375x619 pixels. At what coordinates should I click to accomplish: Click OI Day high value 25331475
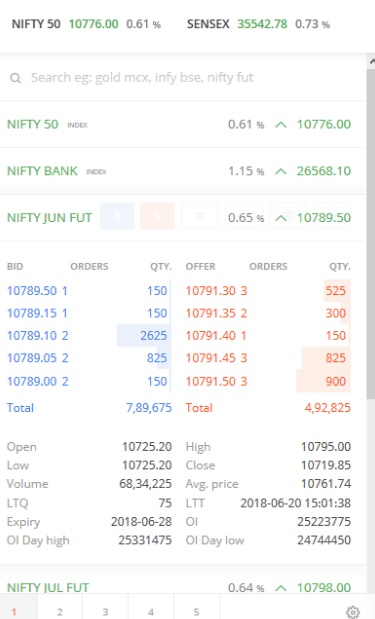[145, 540]
